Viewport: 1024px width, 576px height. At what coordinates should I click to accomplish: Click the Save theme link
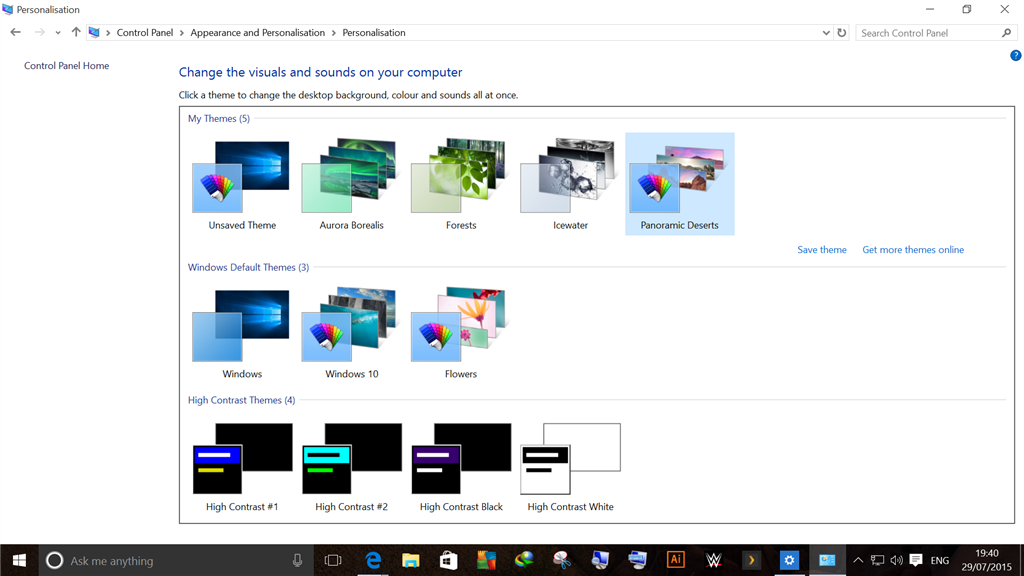click(x=822, y=249)
